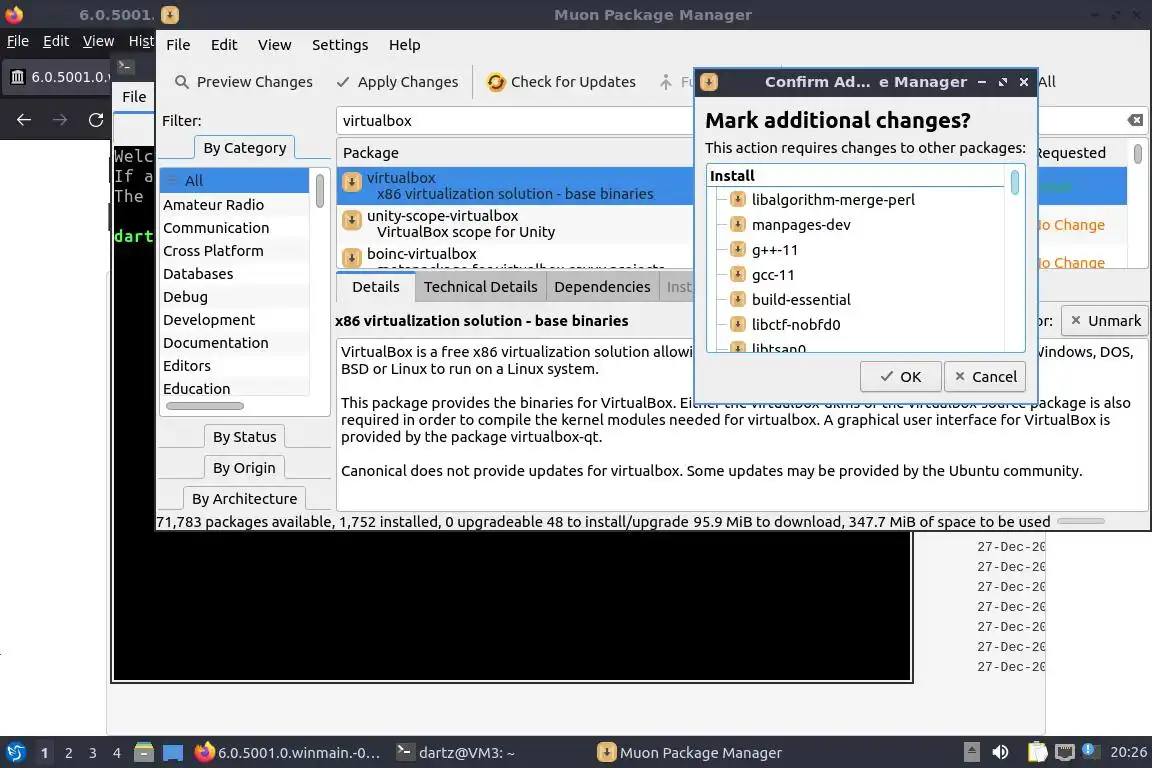The height and width of the screenshot is (768, 1152).
Task: Select the Details tab
Action: point(375,287)
